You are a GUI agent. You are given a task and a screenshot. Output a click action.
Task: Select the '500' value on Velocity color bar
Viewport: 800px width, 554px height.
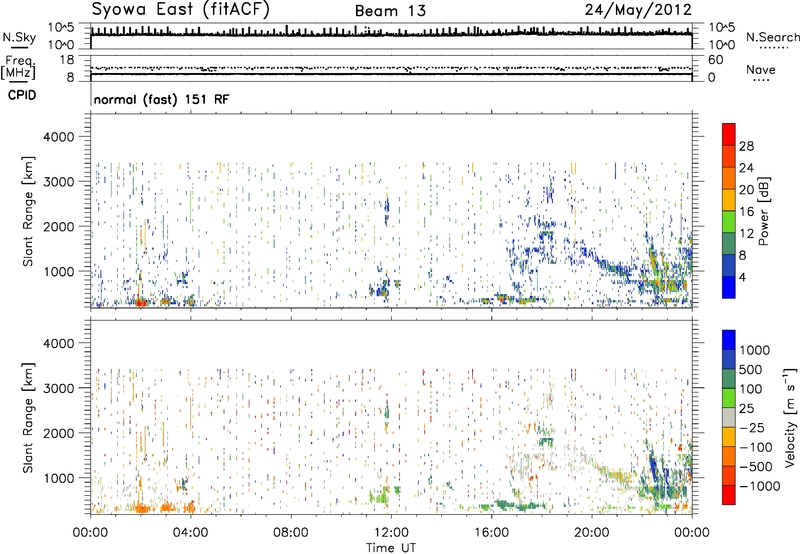coord(751,369)
